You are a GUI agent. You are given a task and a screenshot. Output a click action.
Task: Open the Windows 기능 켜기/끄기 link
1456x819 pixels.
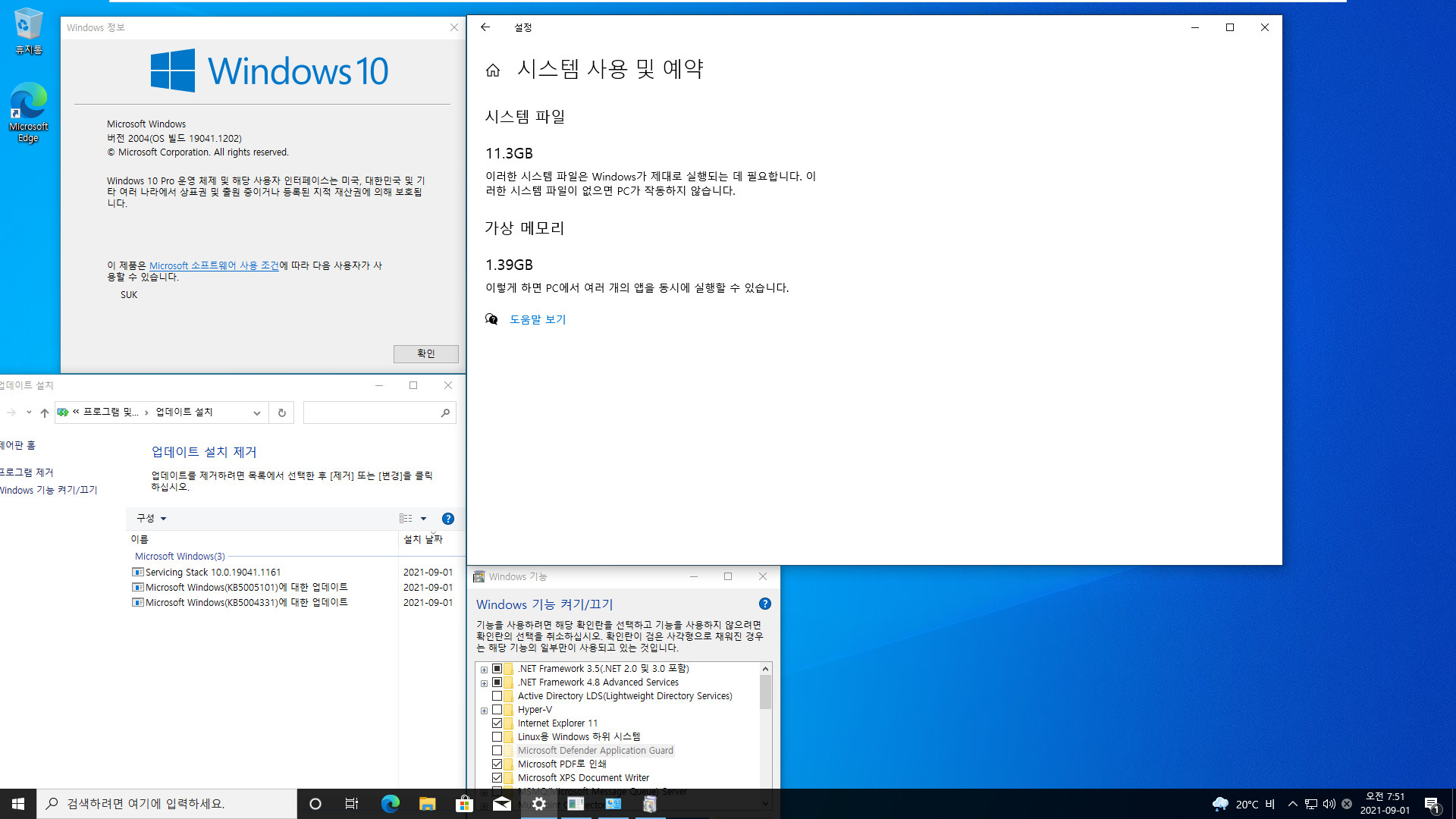[x=49, y=490]
